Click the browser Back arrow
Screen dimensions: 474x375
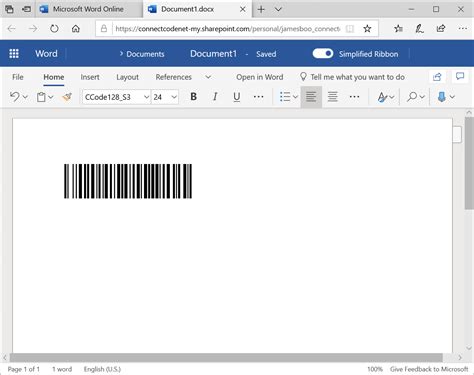[x=11, y=29]
